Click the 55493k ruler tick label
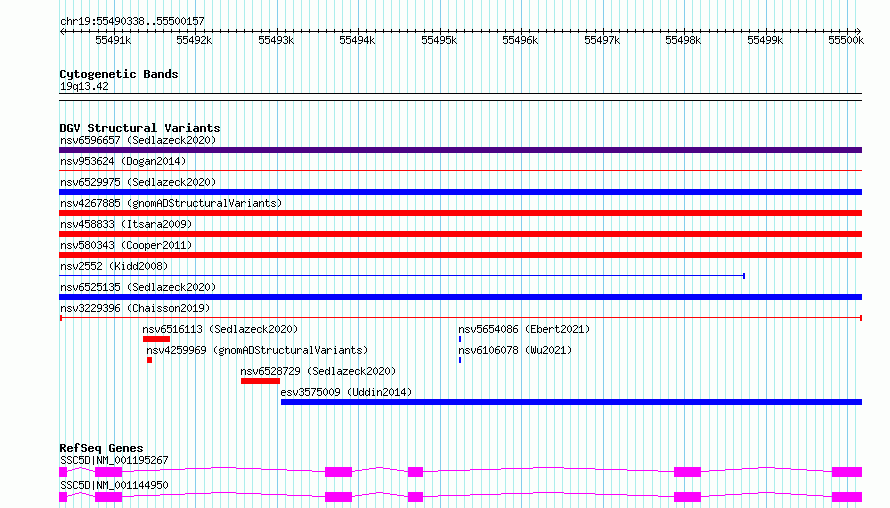This screenshot has height=508, width=890. [276, 40]
